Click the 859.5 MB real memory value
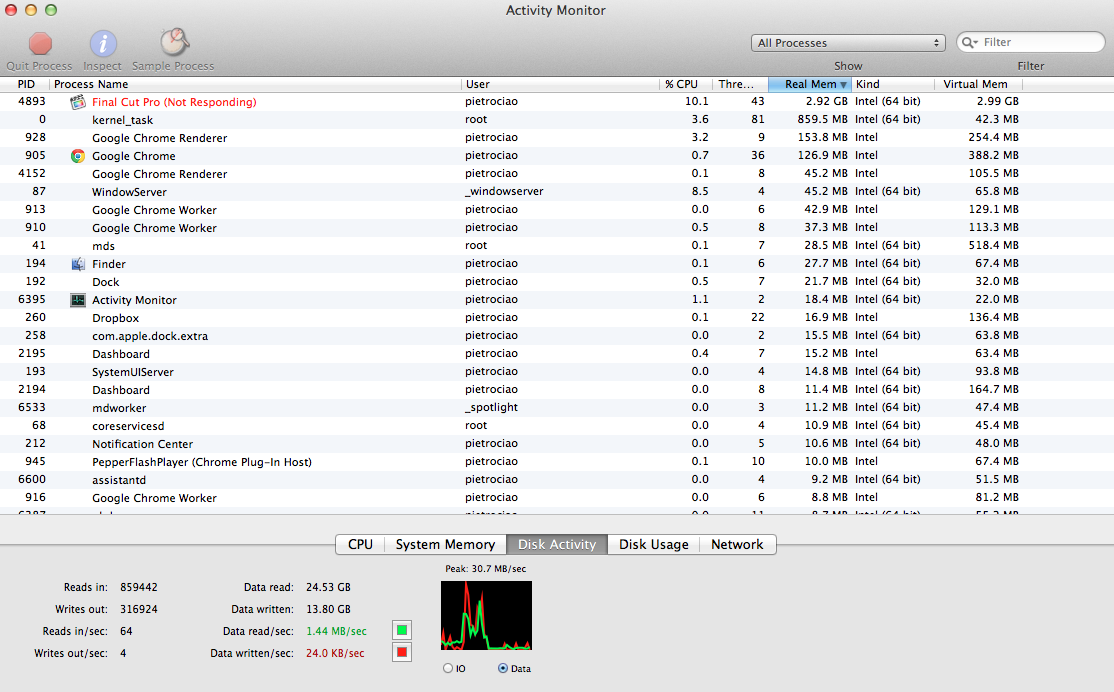 click(x=822, y=119)
